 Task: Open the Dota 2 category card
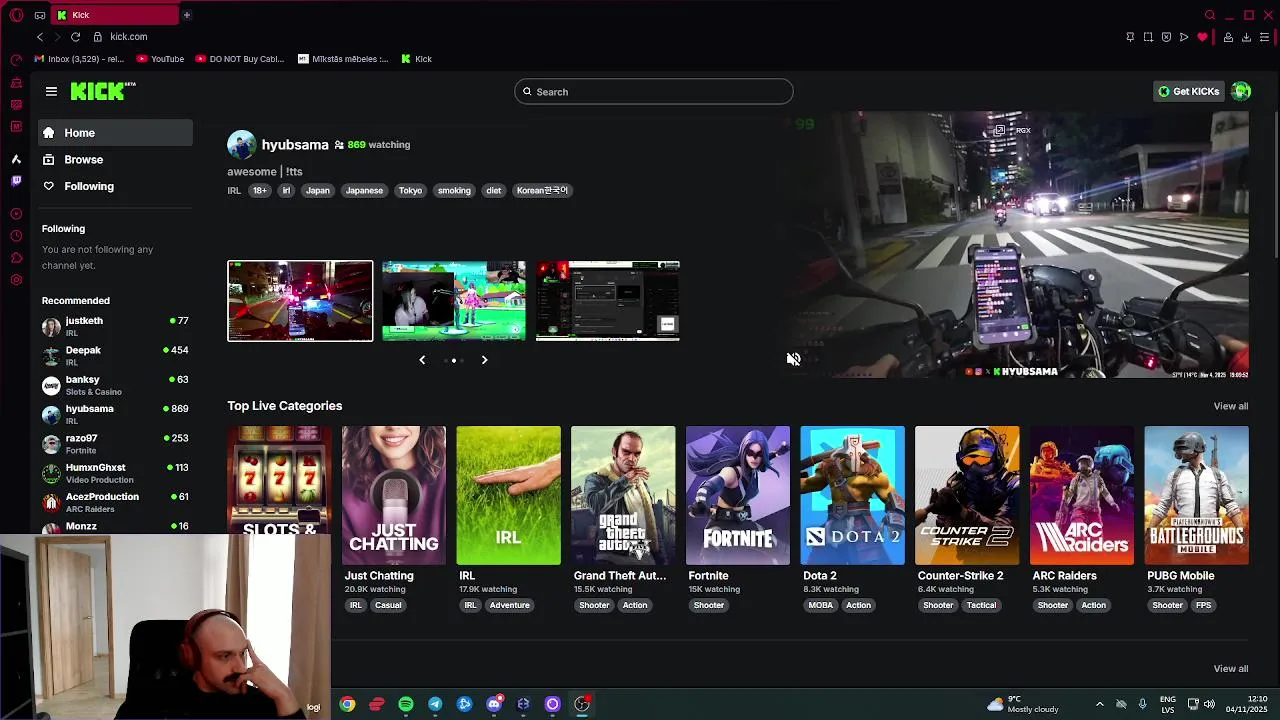[x=852, y=496]
